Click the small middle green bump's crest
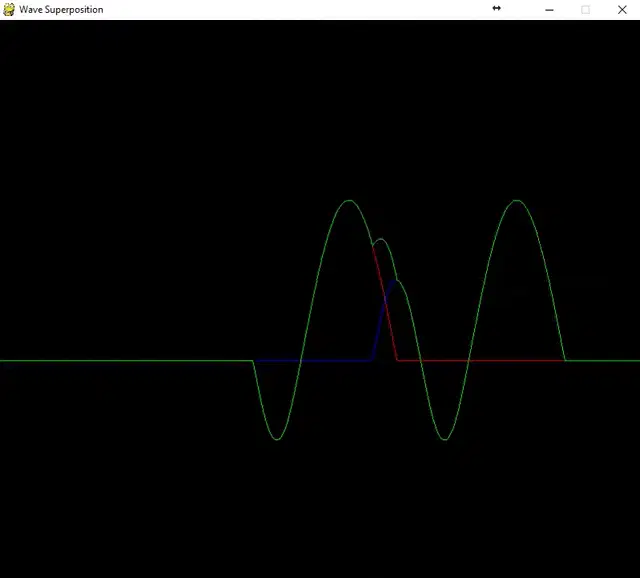Image resolution: width=640 pixels, height=578 pixels. click(x=380, y=239)
